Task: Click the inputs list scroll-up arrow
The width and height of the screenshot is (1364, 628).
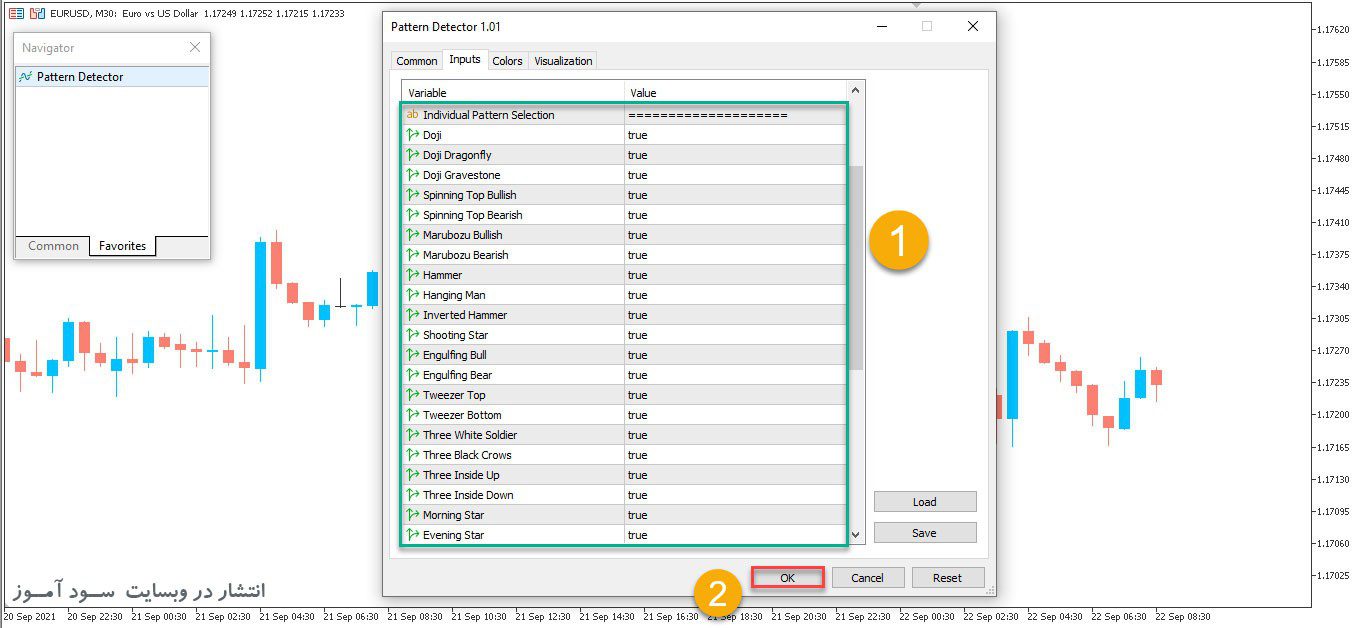Action: [856, 91]
